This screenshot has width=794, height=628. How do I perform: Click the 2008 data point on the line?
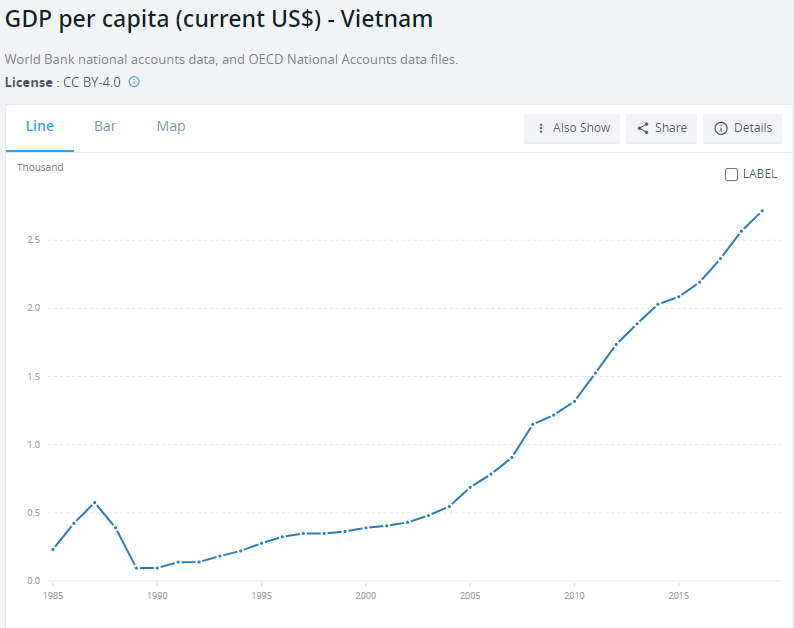click(533, 424)
